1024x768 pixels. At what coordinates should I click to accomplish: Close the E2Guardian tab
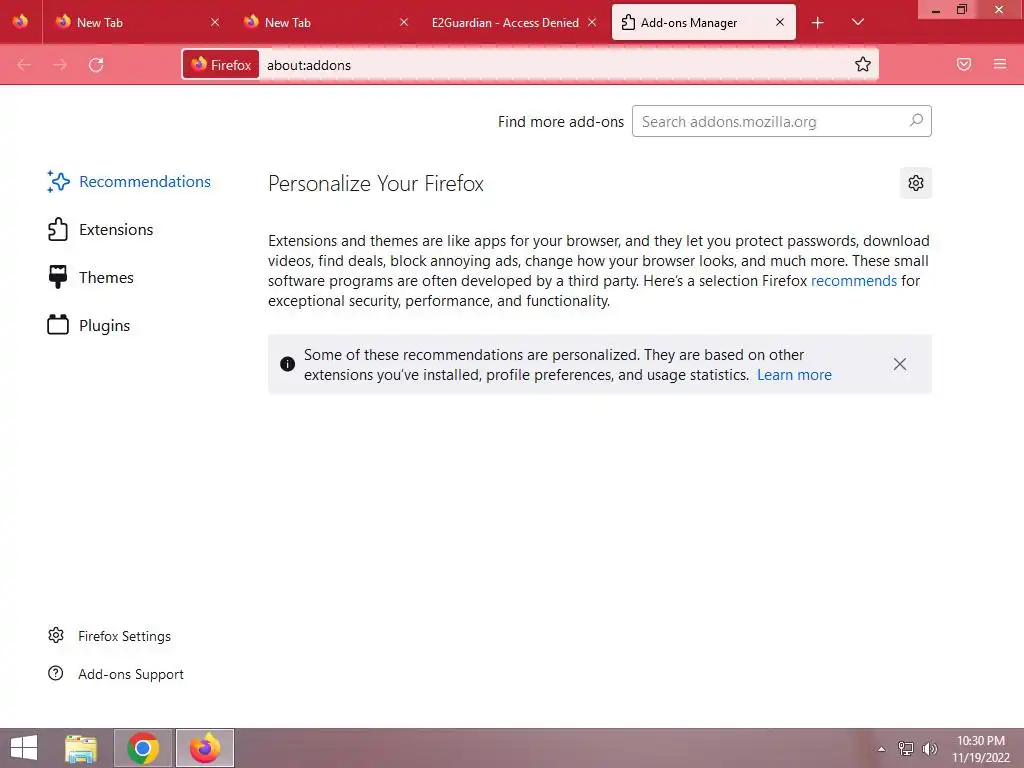(592, 22)
